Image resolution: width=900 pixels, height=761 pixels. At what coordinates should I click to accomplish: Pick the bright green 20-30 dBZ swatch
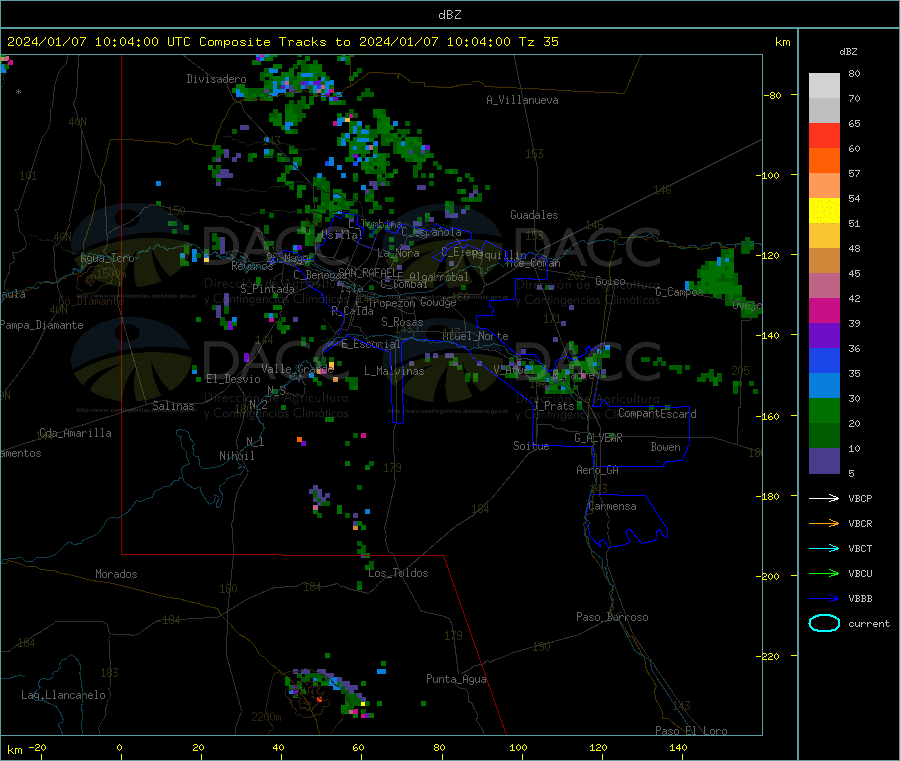click(x=824, y=410)
